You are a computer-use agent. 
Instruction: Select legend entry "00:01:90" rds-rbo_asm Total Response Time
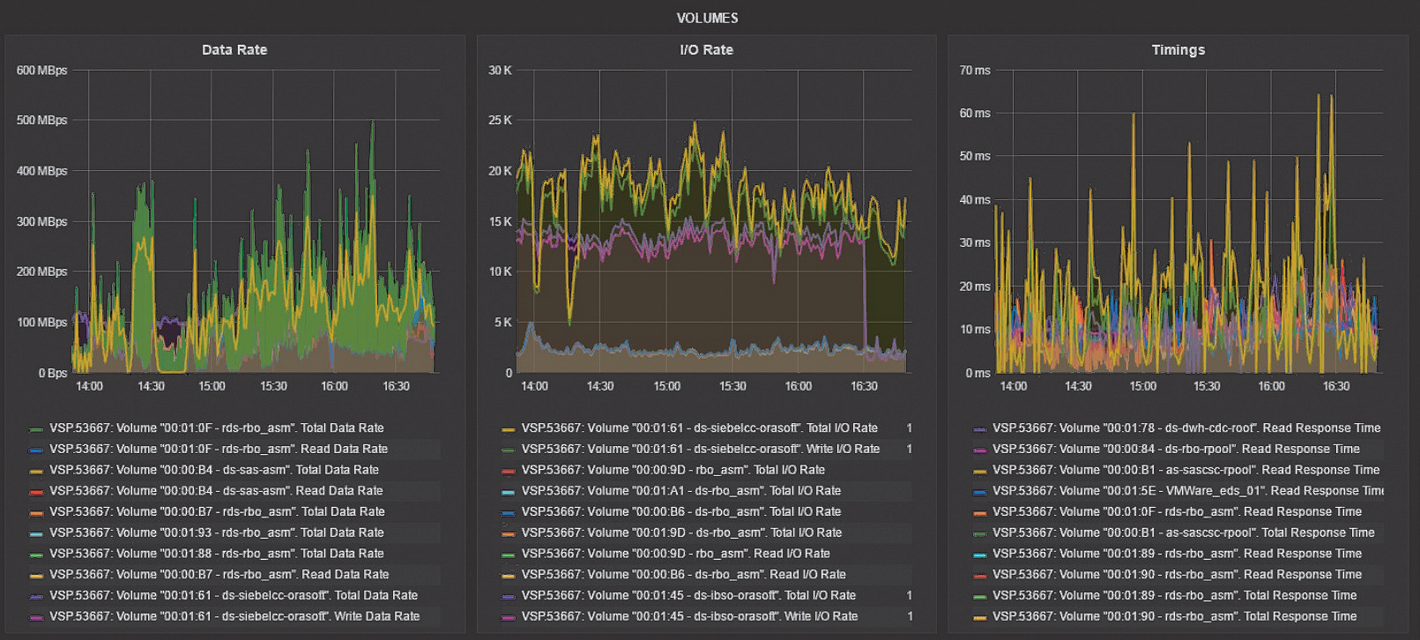(1174, 617)
